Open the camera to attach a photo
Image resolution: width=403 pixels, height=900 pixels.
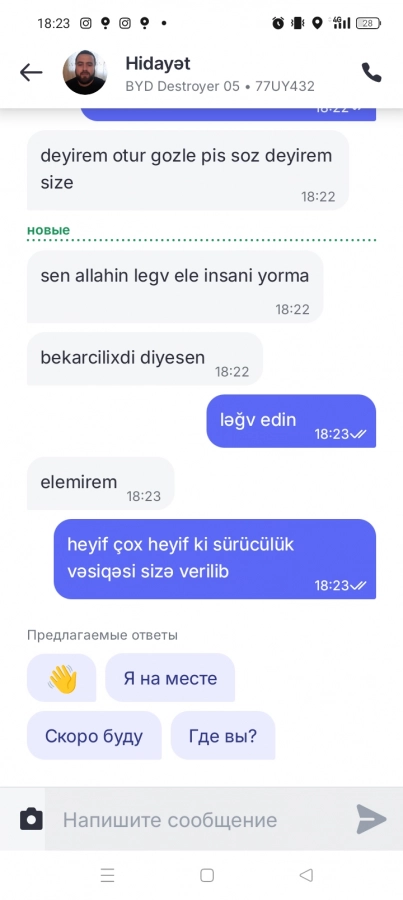[31, 818]
